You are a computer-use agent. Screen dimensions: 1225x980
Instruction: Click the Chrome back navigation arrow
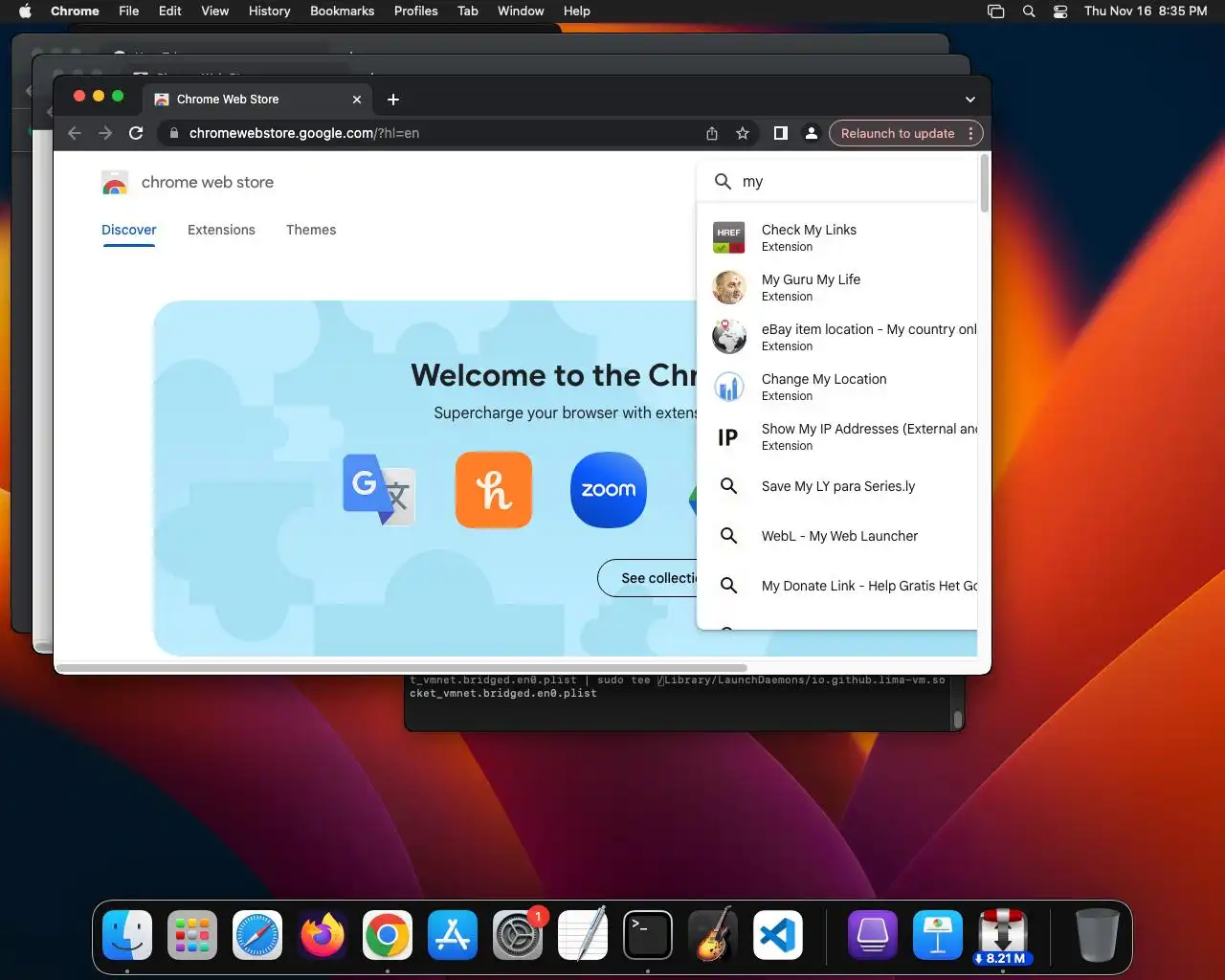click(x=75, y=133)
